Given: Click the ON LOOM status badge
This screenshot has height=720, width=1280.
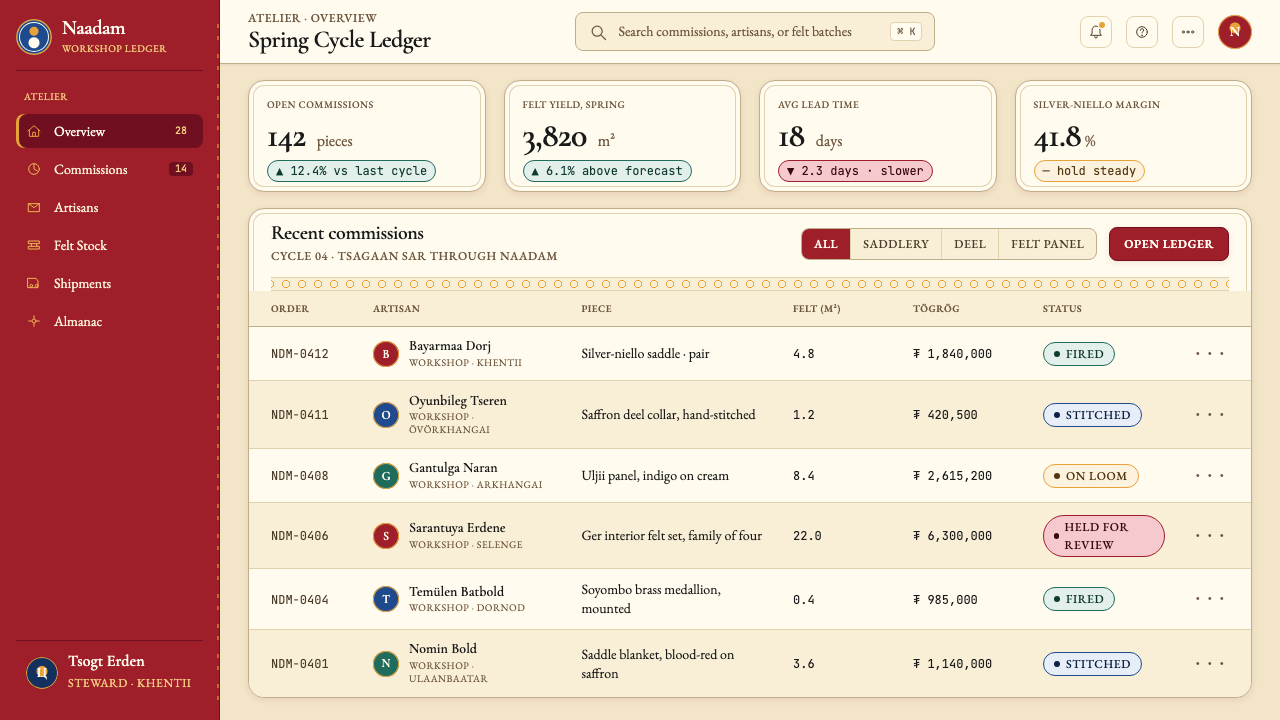Looking at the screenshot, I should [x=1091, y=476].
